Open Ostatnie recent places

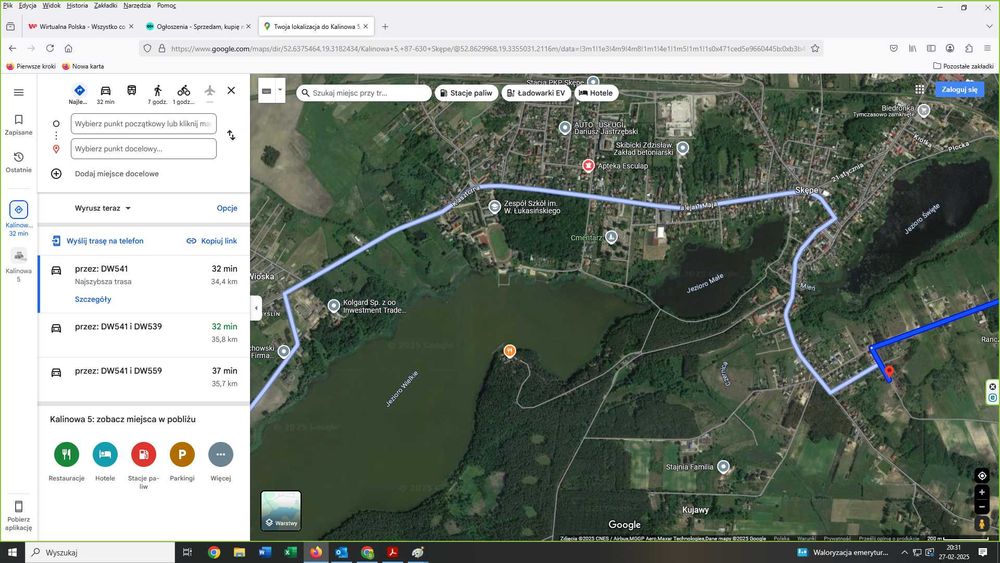point(18,163)
